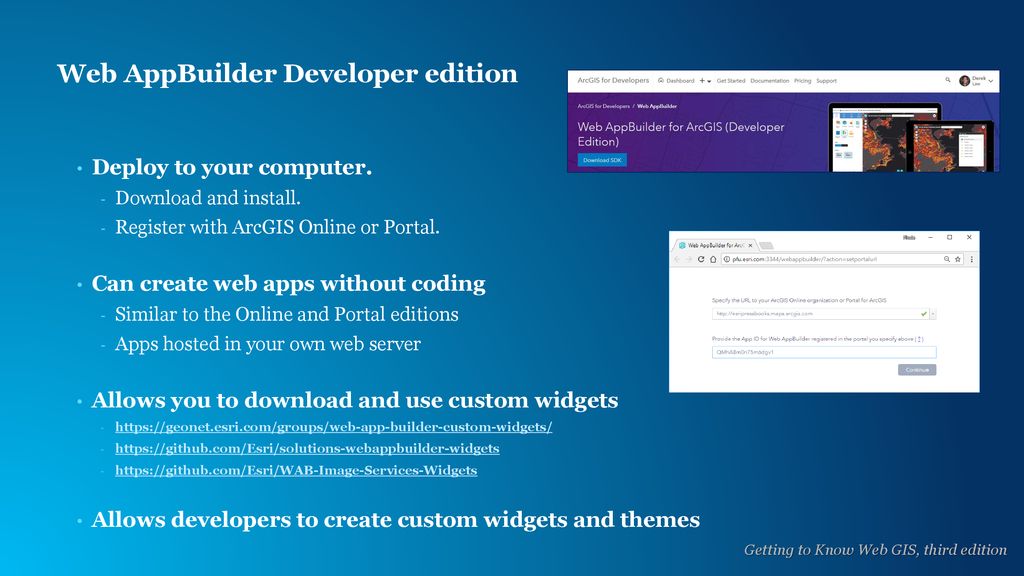Image resolution: width=1024 pixels, height=576 pixels.
Task: Click 'Similar to the Online and Portal editions'
Action: click(x=287, y=314)
